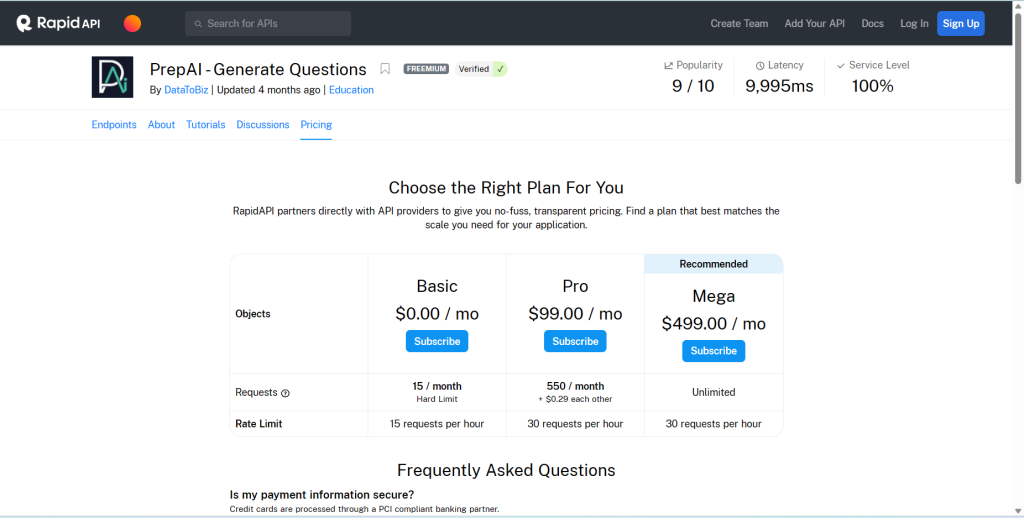Screen dimensions: 1024x518
Task: Click the 'Rate Limit' row label
Action: pos(259,424)
